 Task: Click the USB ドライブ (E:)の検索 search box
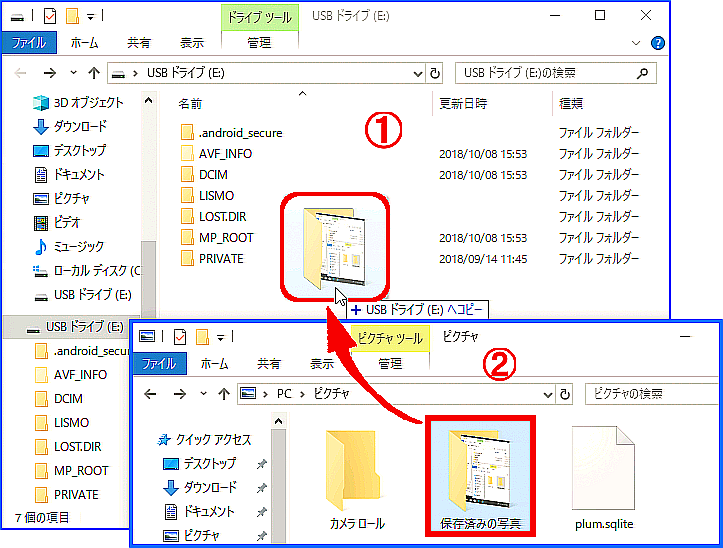tap(556, 73)
